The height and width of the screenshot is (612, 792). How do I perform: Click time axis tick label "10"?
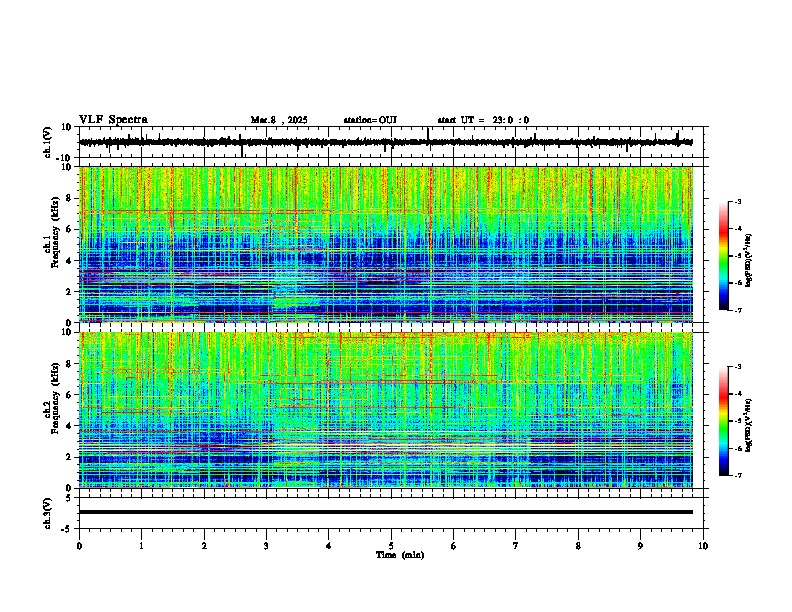(703, 546)
